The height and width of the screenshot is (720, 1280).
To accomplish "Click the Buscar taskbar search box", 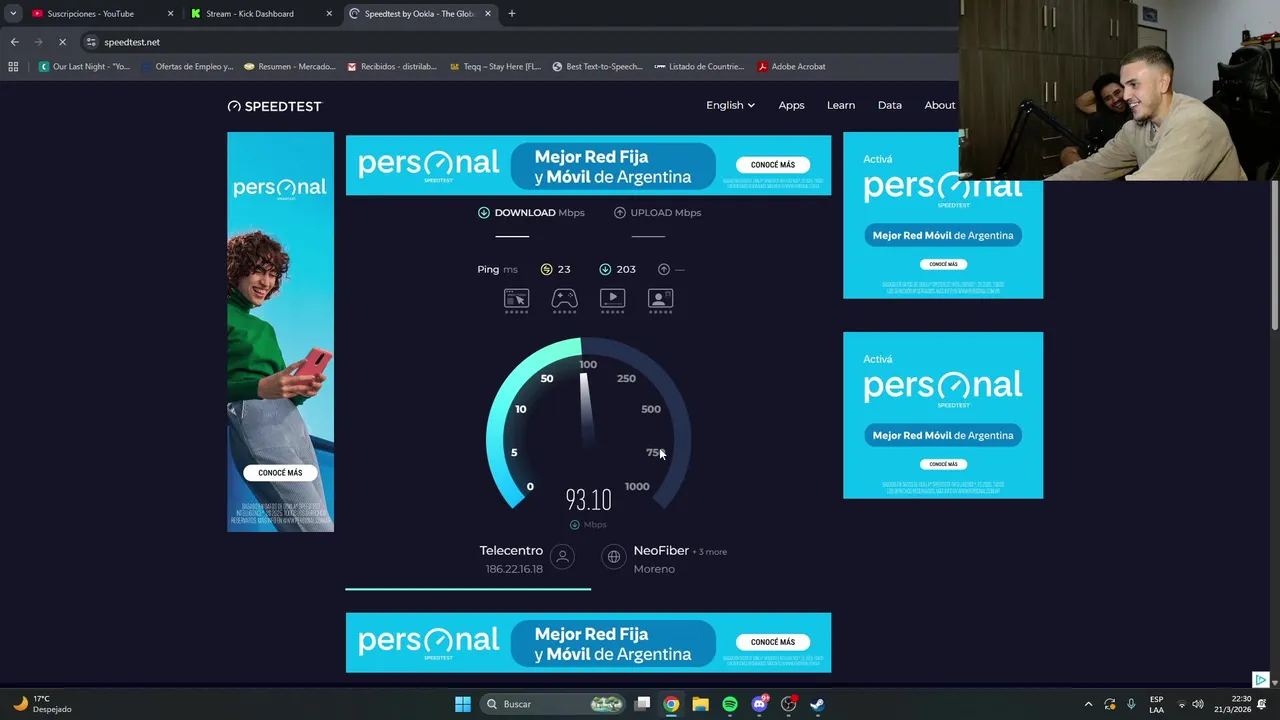I will coord(553,704).
